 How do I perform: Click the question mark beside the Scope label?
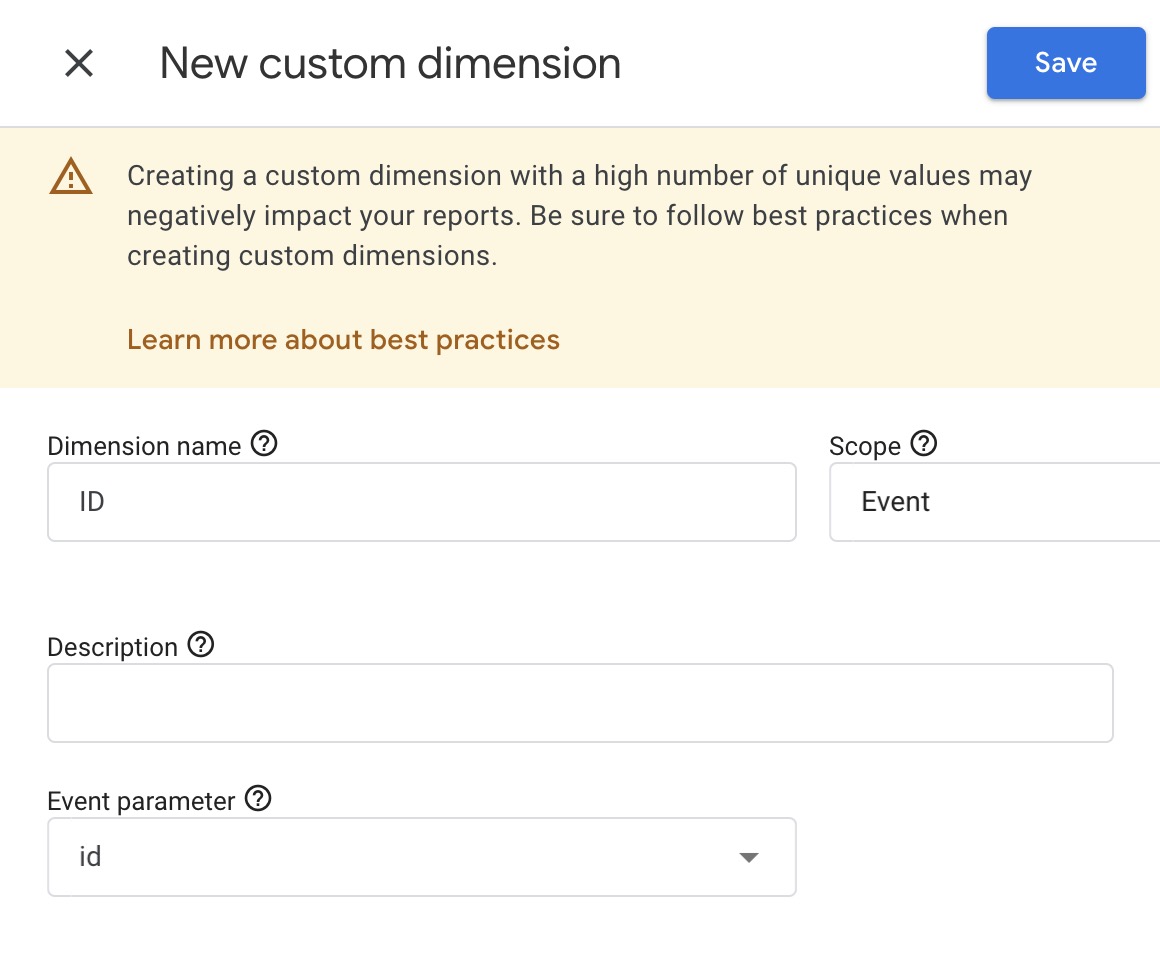(x=925, y=444)
